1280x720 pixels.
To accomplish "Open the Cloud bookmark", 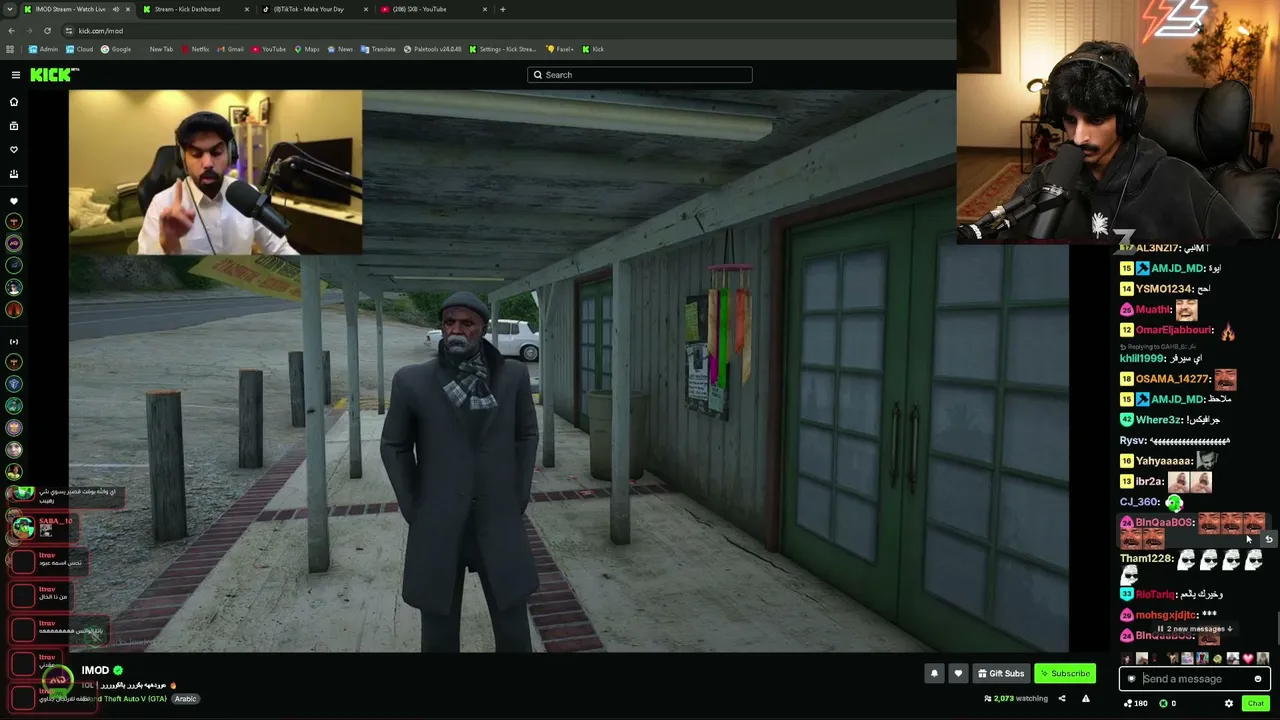I will coord(79,49).
